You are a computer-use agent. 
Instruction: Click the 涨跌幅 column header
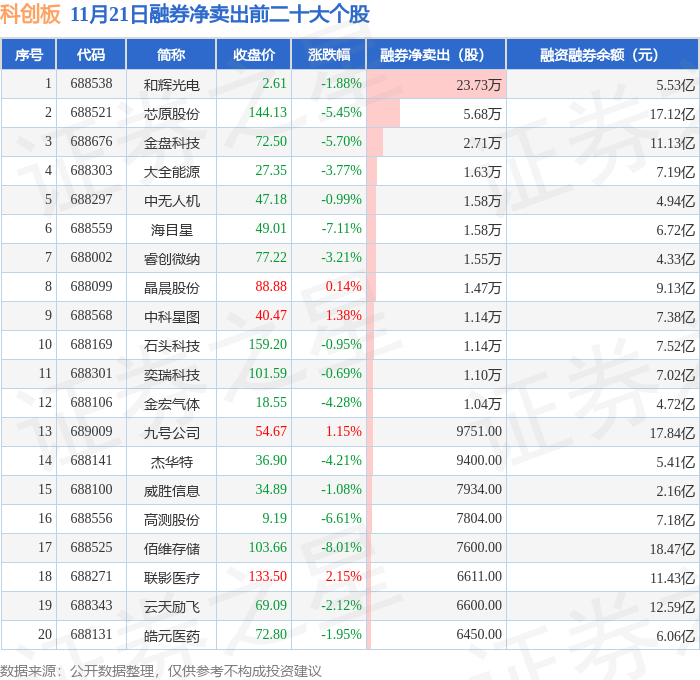coord(329,54)
